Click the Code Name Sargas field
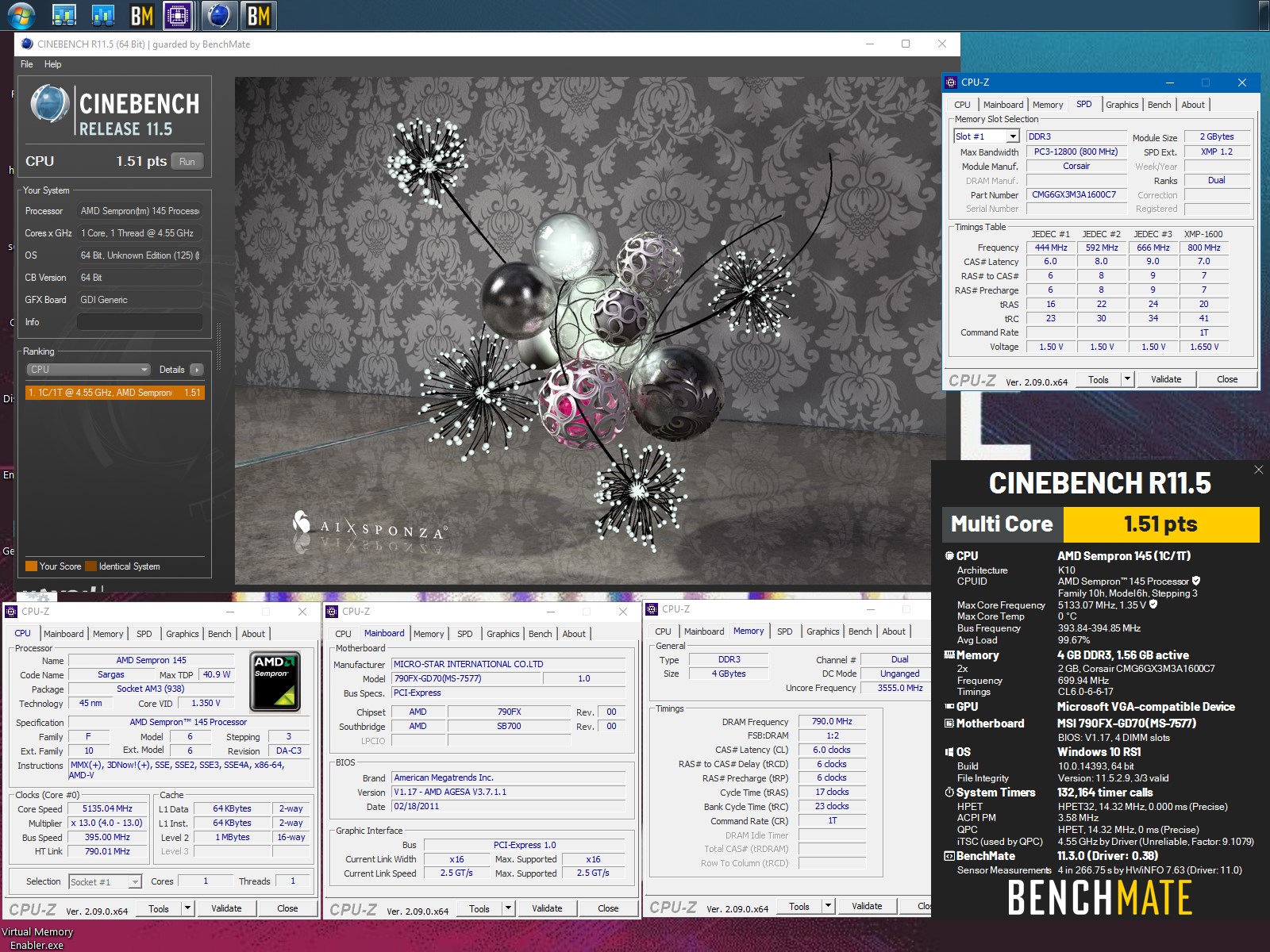Screen dimensions: 1270x952 click(x=111, y=675)
